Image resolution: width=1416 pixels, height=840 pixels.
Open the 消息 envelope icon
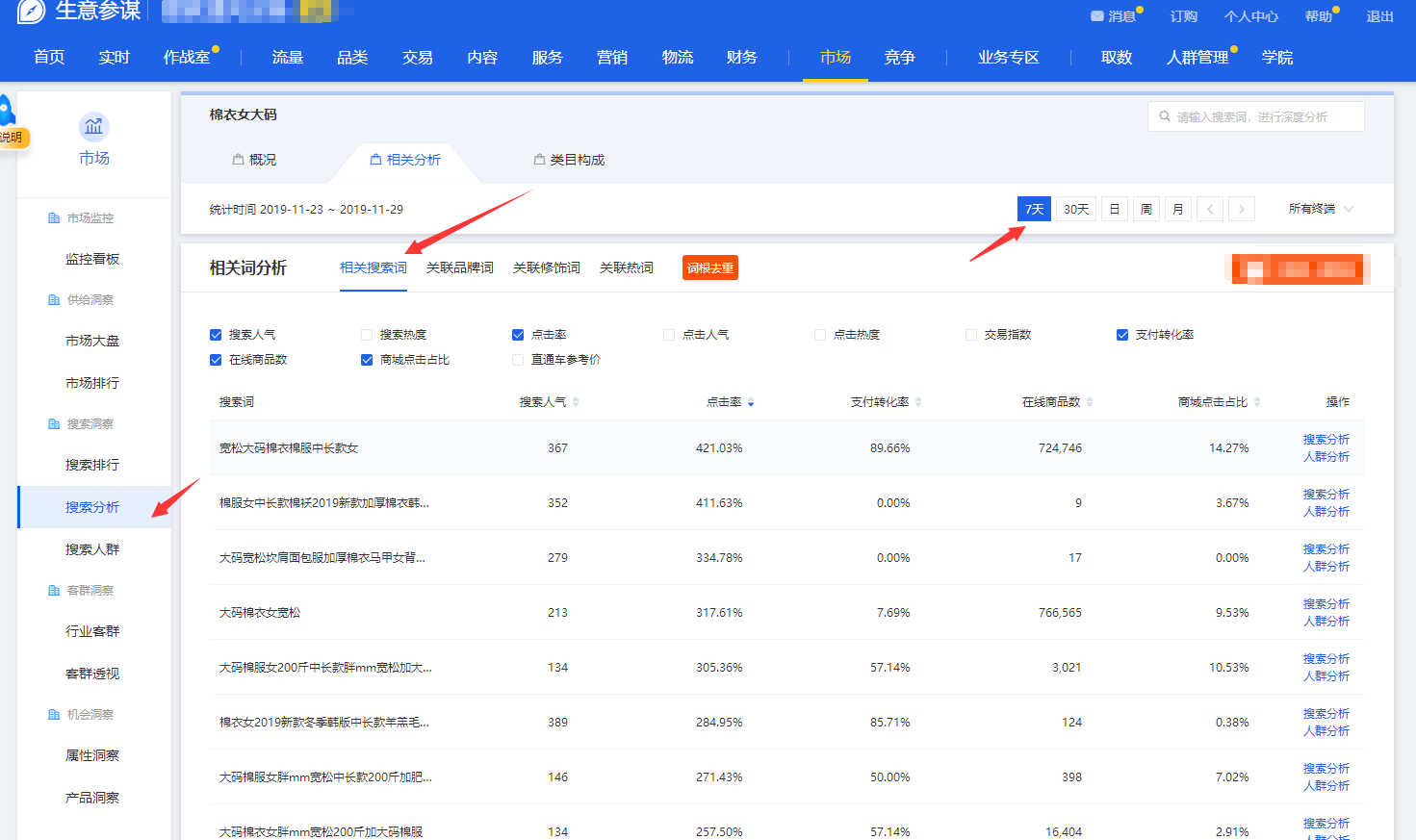[x=1096, y=16]
